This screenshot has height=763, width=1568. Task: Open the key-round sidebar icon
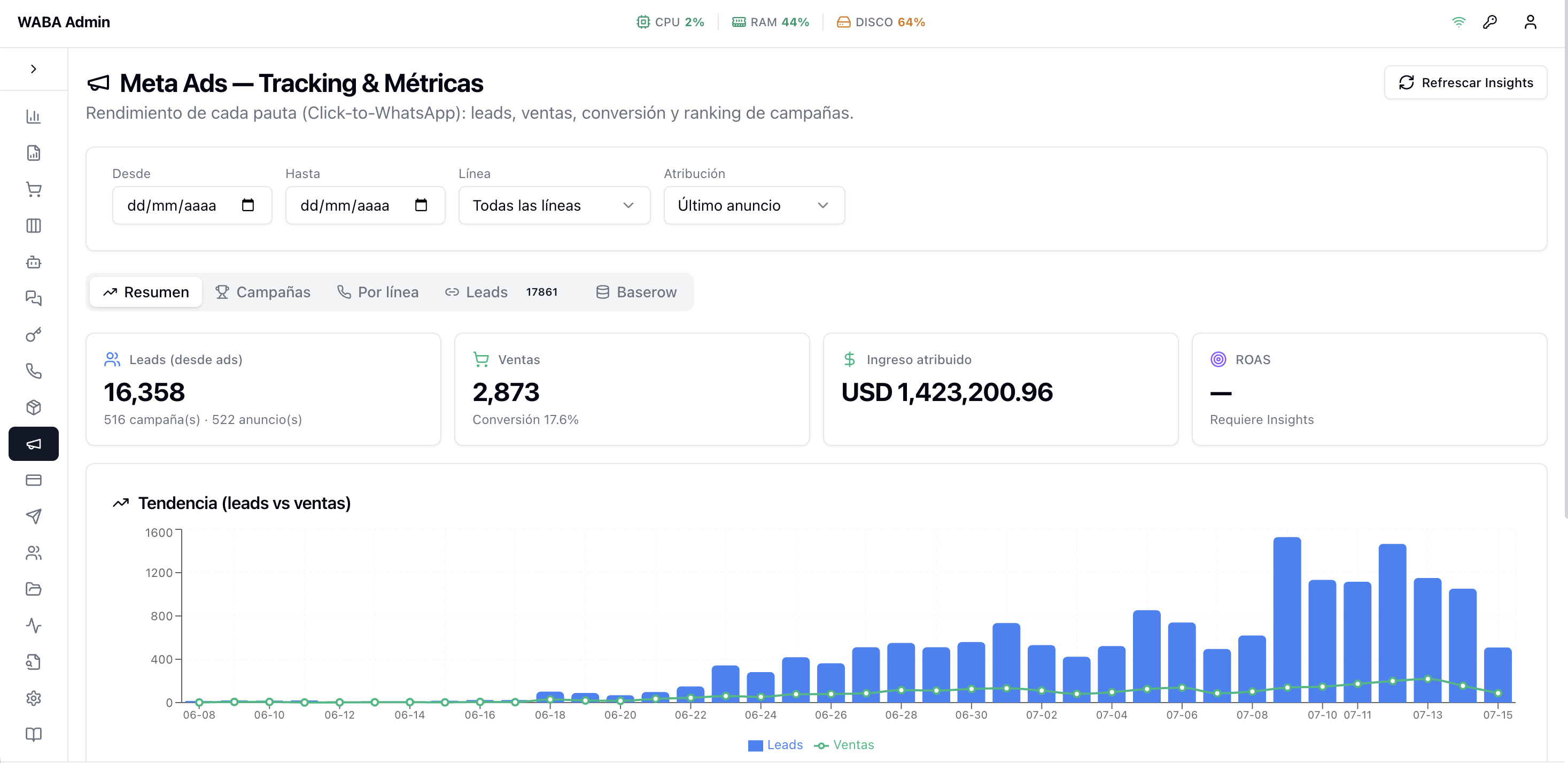tap(34, 335)
